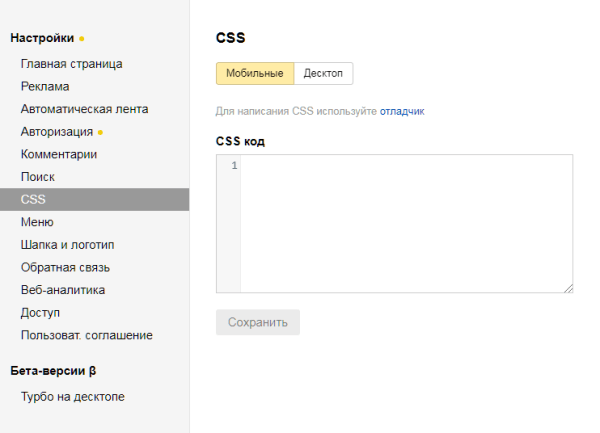Click inside the CSS код editor

(x=405, y=223)
